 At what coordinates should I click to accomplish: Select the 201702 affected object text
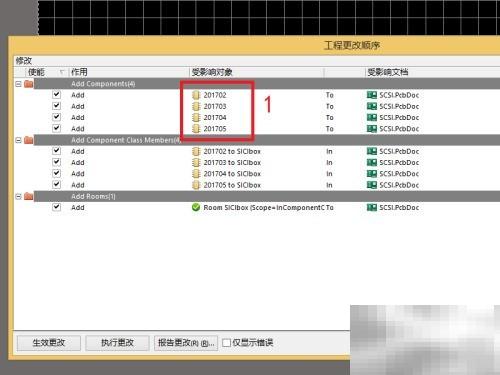pos(215,95)
